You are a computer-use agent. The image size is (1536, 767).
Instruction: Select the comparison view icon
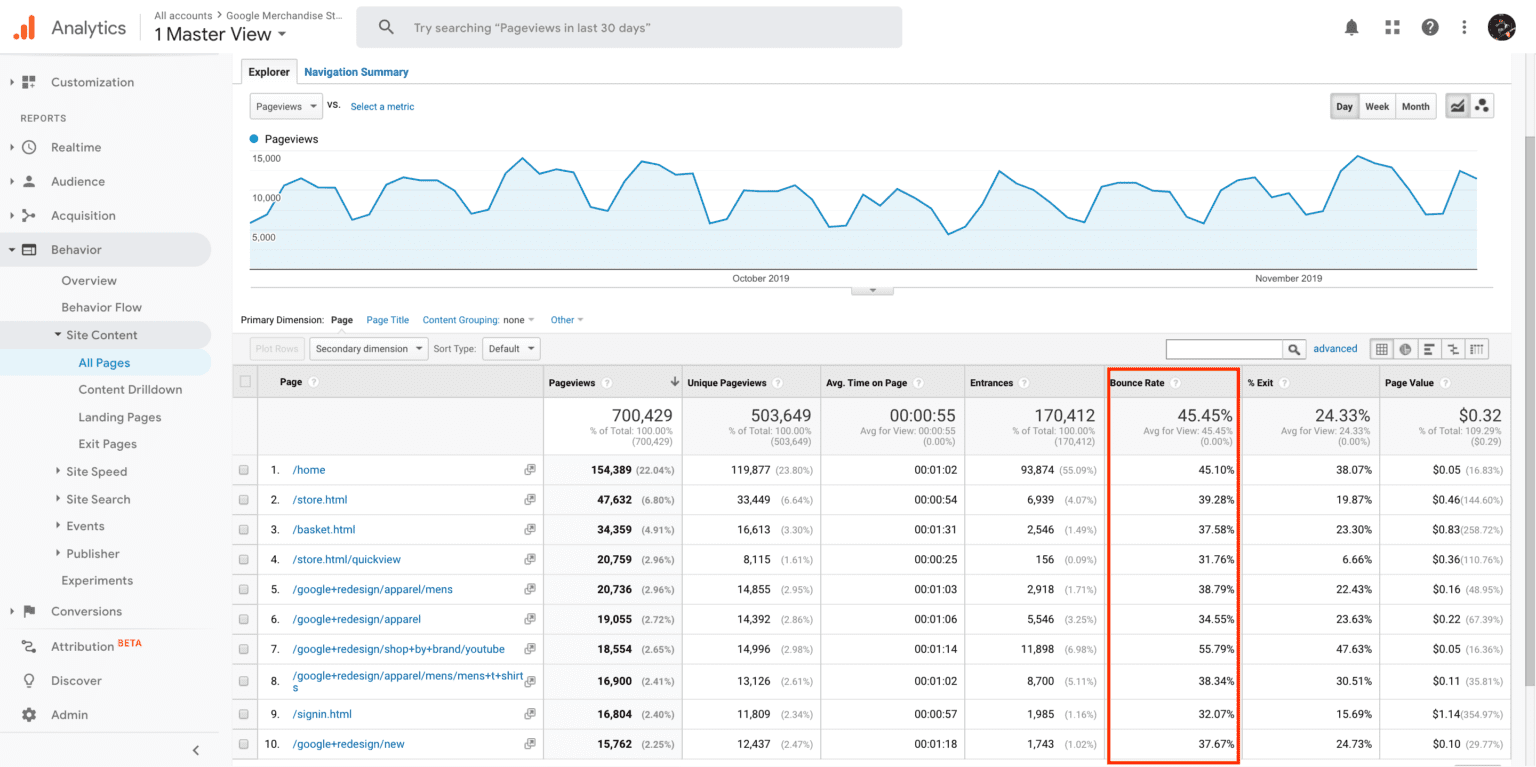point(1453,349)
